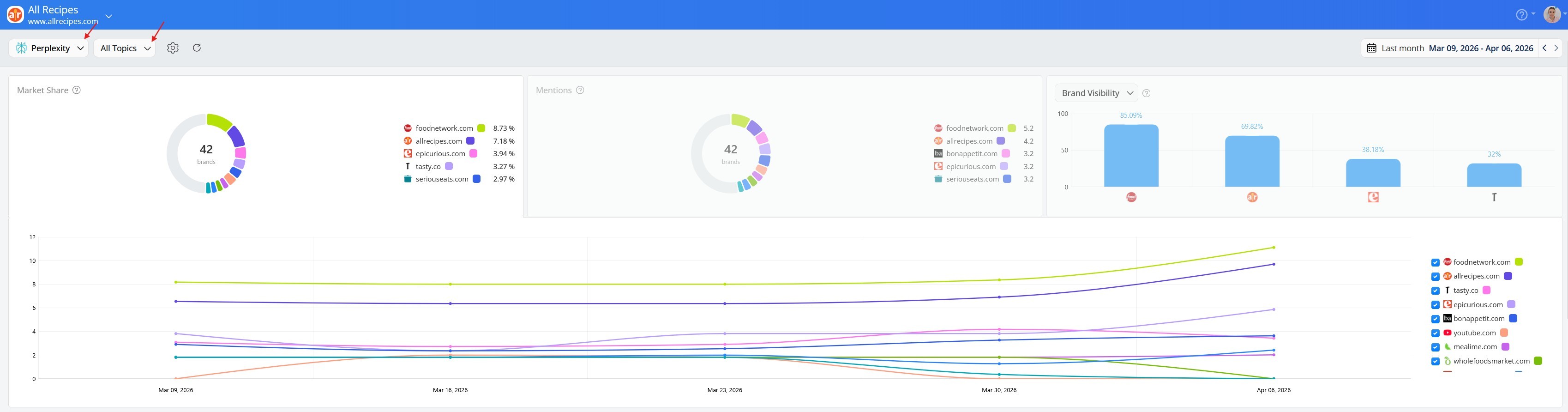The image size is (1568, 412).
Task: Click the youtube icon in the line chart legend
Action: (x=1448, y=333)
